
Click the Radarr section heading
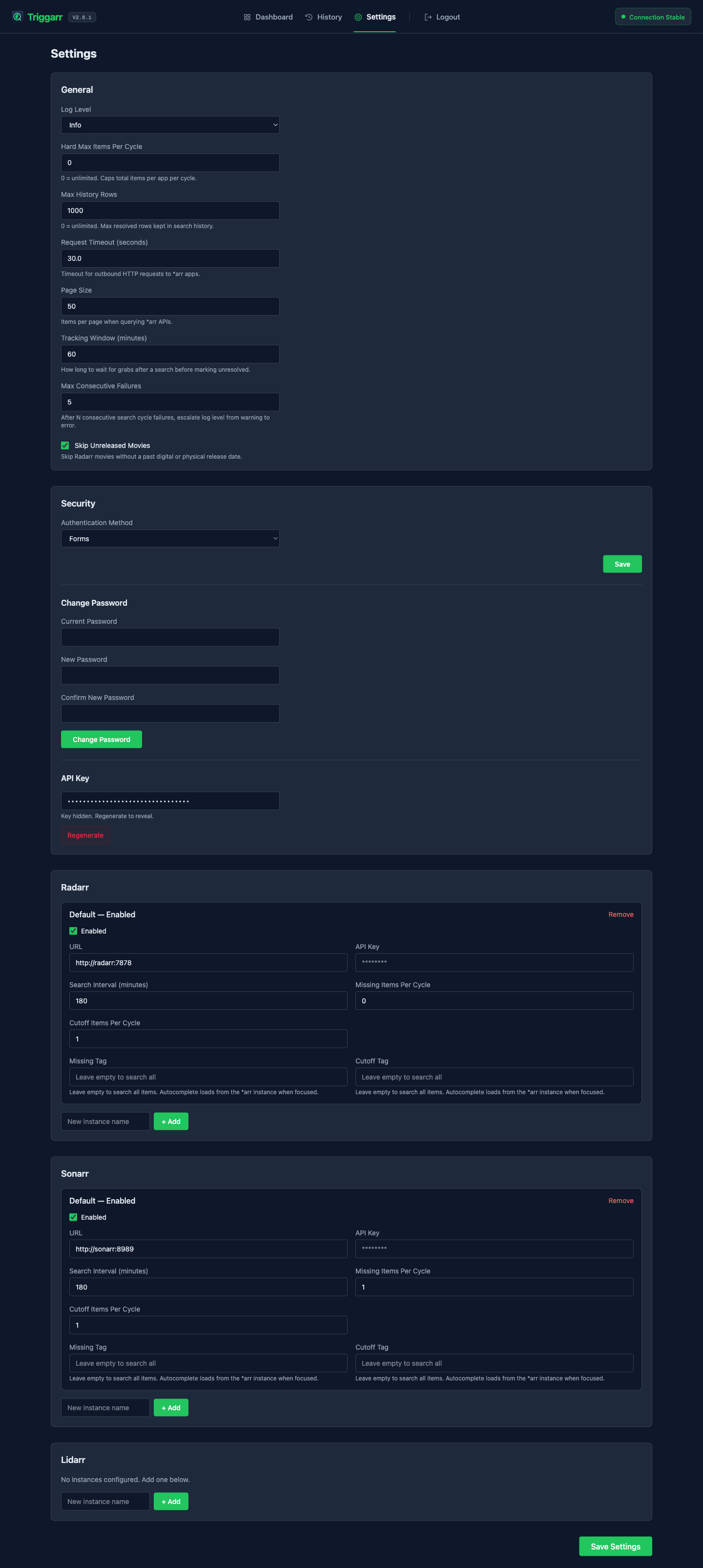75,888
